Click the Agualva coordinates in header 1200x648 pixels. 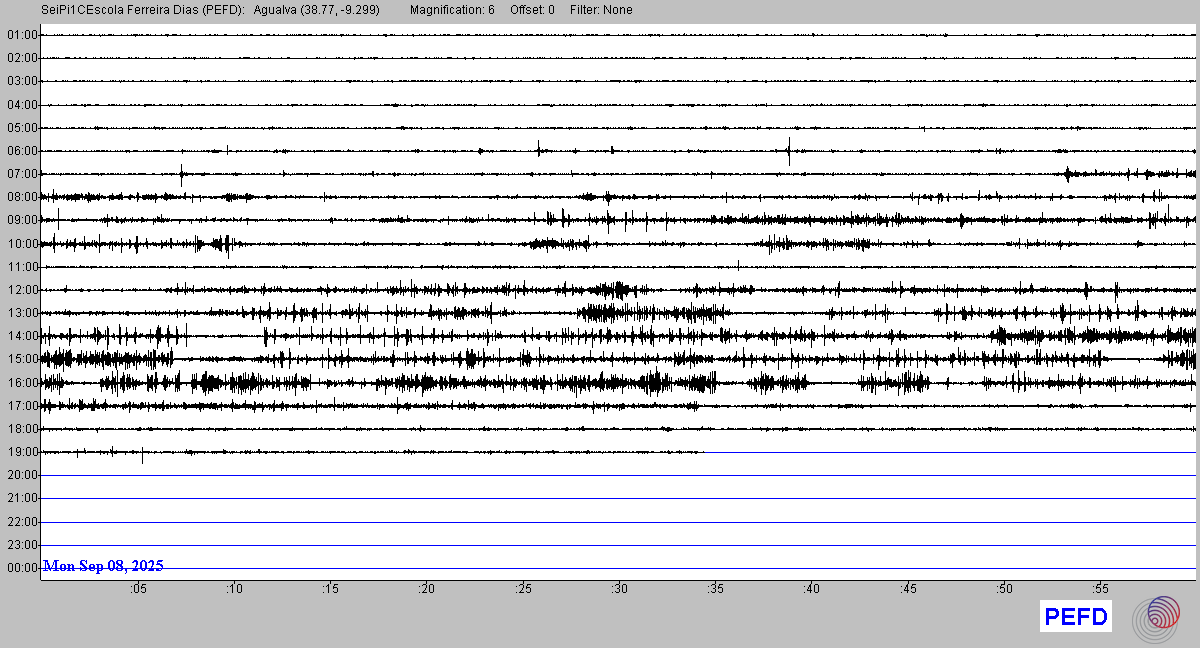[x=316, y=10]
